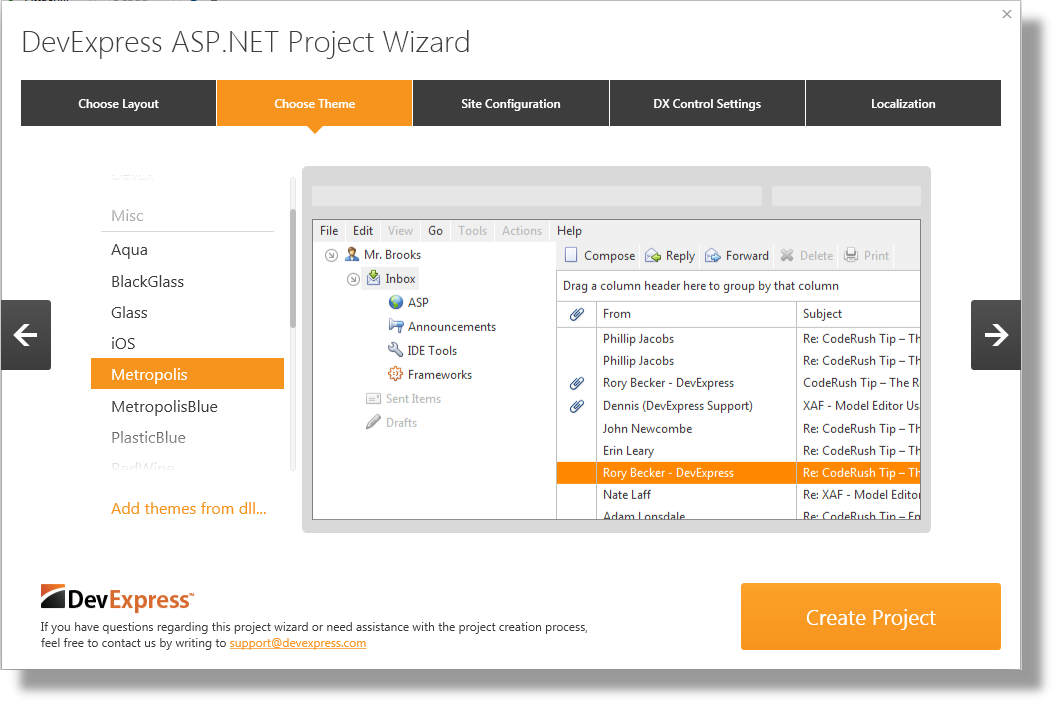
Task: Select the Metropolis theme
Action: coord(187,374)
